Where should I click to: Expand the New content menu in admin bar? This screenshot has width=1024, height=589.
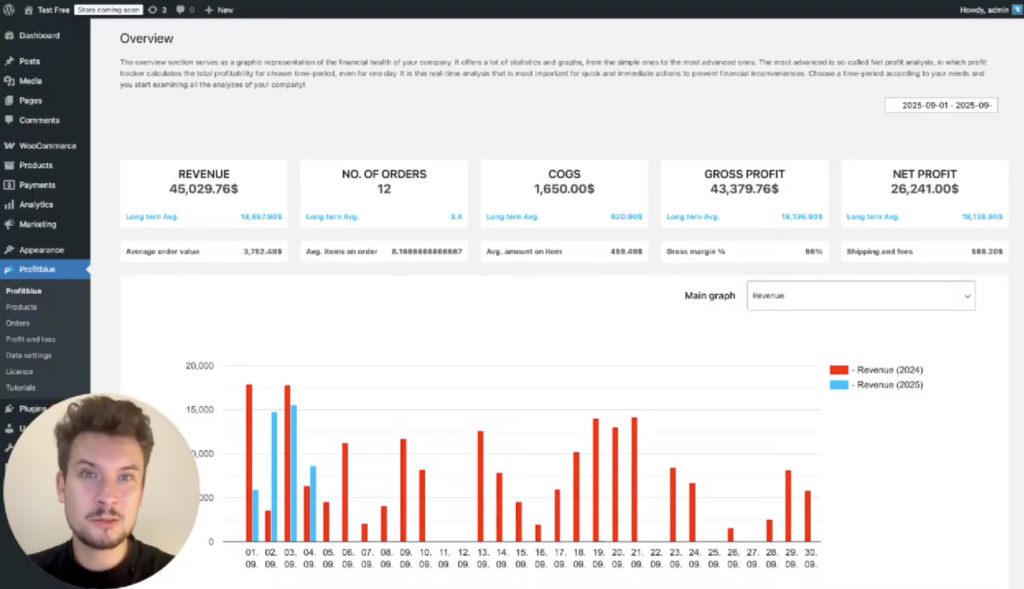tap(218, 9)
